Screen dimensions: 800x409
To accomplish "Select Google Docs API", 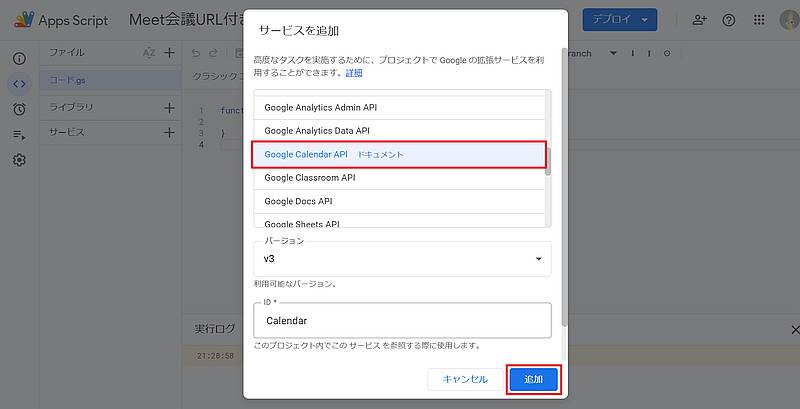I will tap(399, 201).
